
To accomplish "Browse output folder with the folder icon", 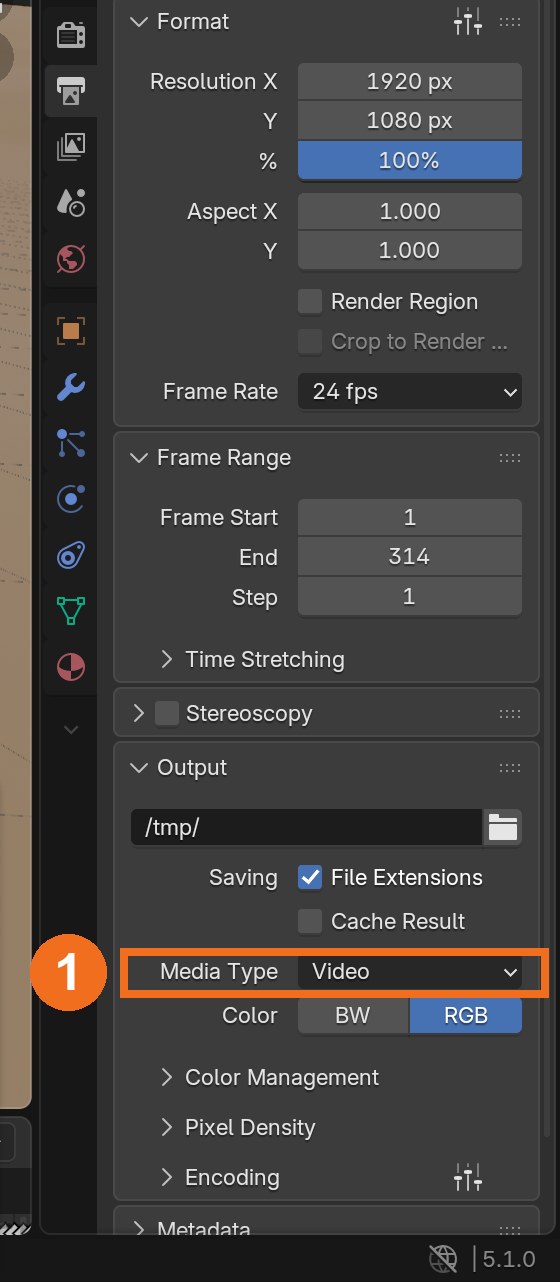I will (503, 827).
